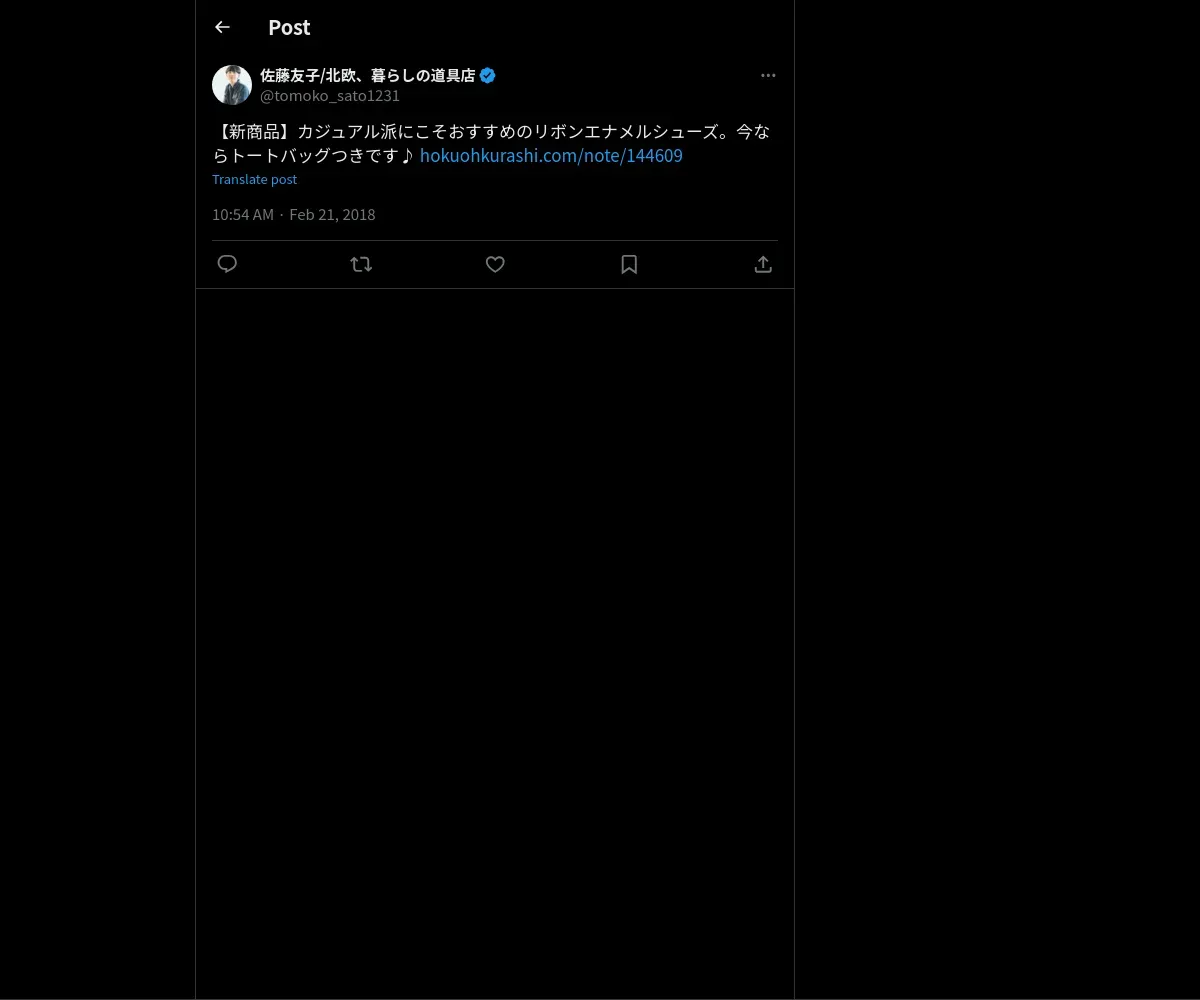This screenshot has height=1000, width=1200.
Task: Click the Feb 21, 2018 date
Action: click(332, 214)
